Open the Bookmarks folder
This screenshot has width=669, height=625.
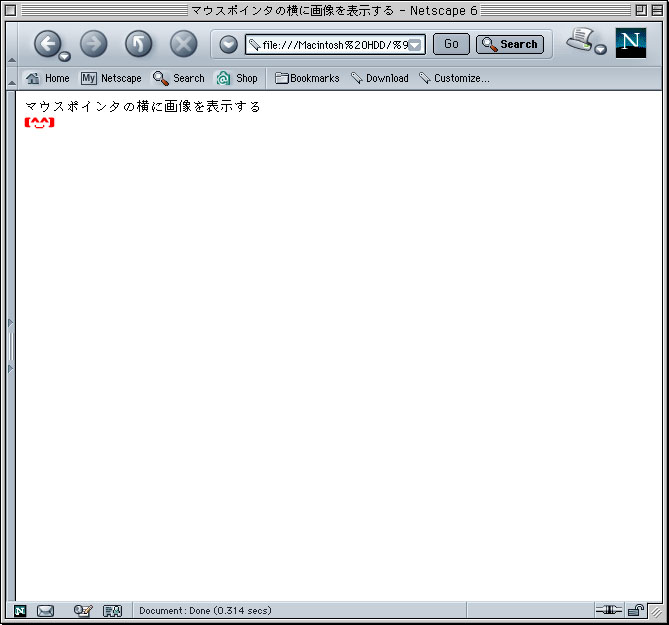[x=307, y=78]
